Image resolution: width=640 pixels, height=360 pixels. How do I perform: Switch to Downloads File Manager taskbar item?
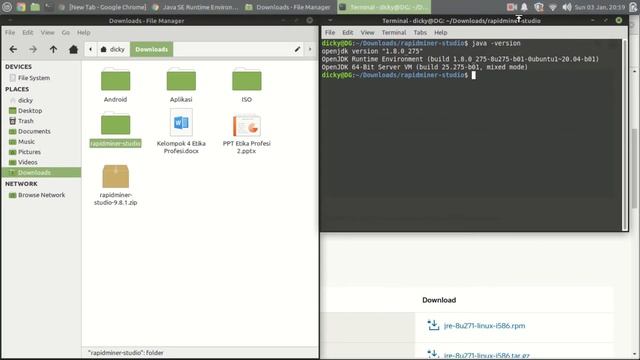pyautogui.click(x=289, y=7)
